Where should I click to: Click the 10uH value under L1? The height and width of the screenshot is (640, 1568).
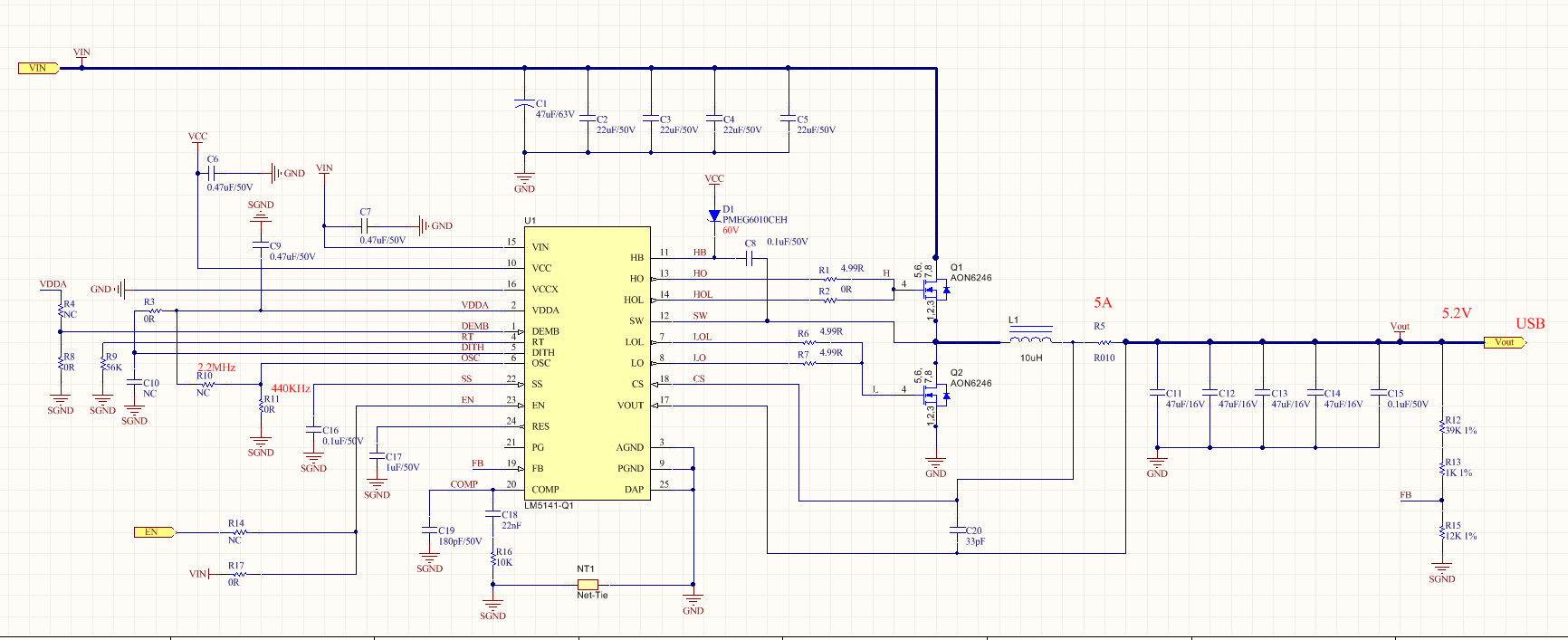click(1031, 358)
